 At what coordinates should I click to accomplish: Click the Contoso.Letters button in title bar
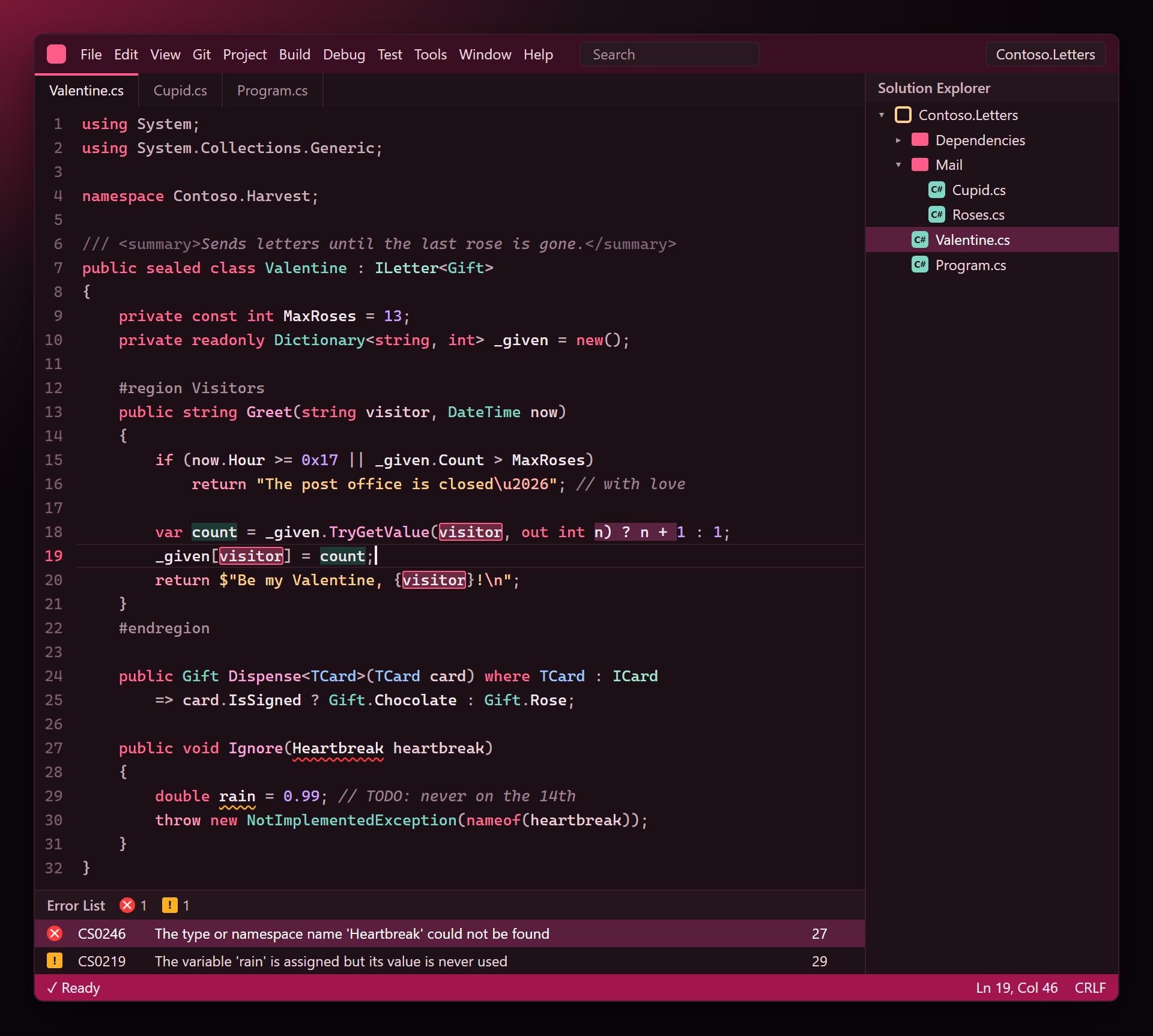coord(1045,54)
